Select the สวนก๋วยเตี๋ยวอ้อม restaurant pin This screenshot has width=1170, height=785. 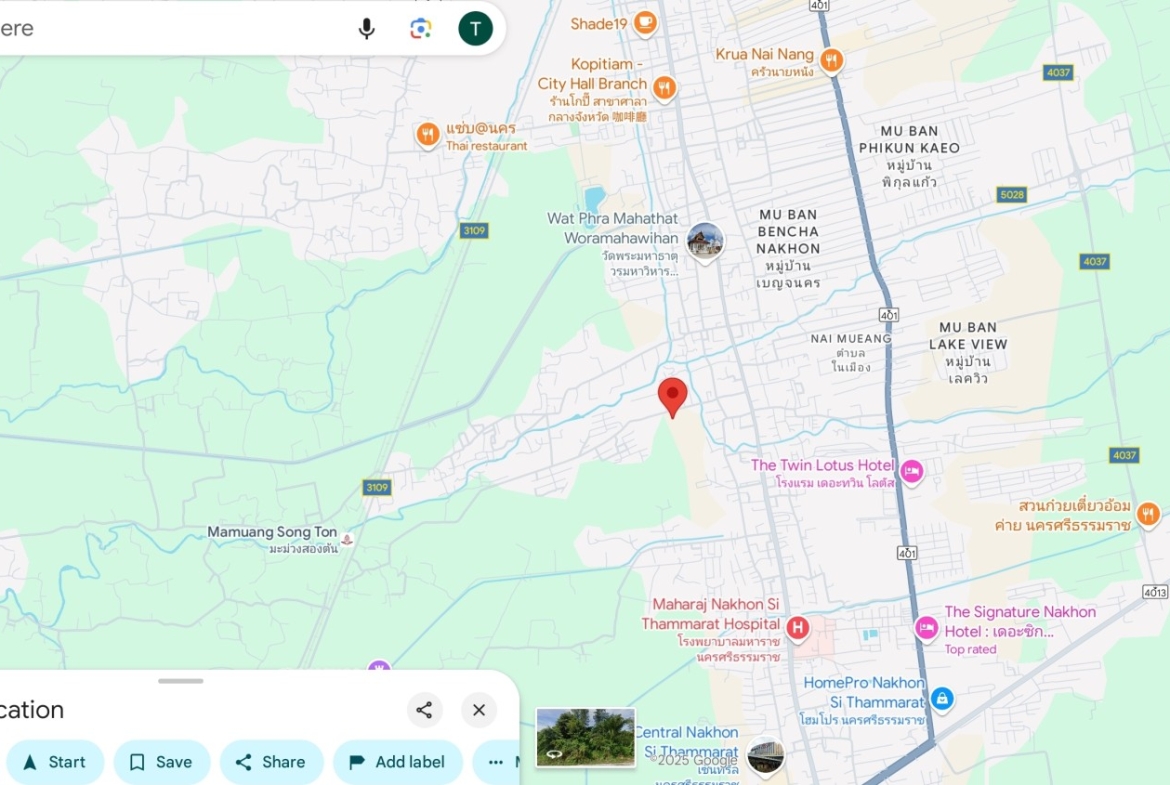point(1148,513)
